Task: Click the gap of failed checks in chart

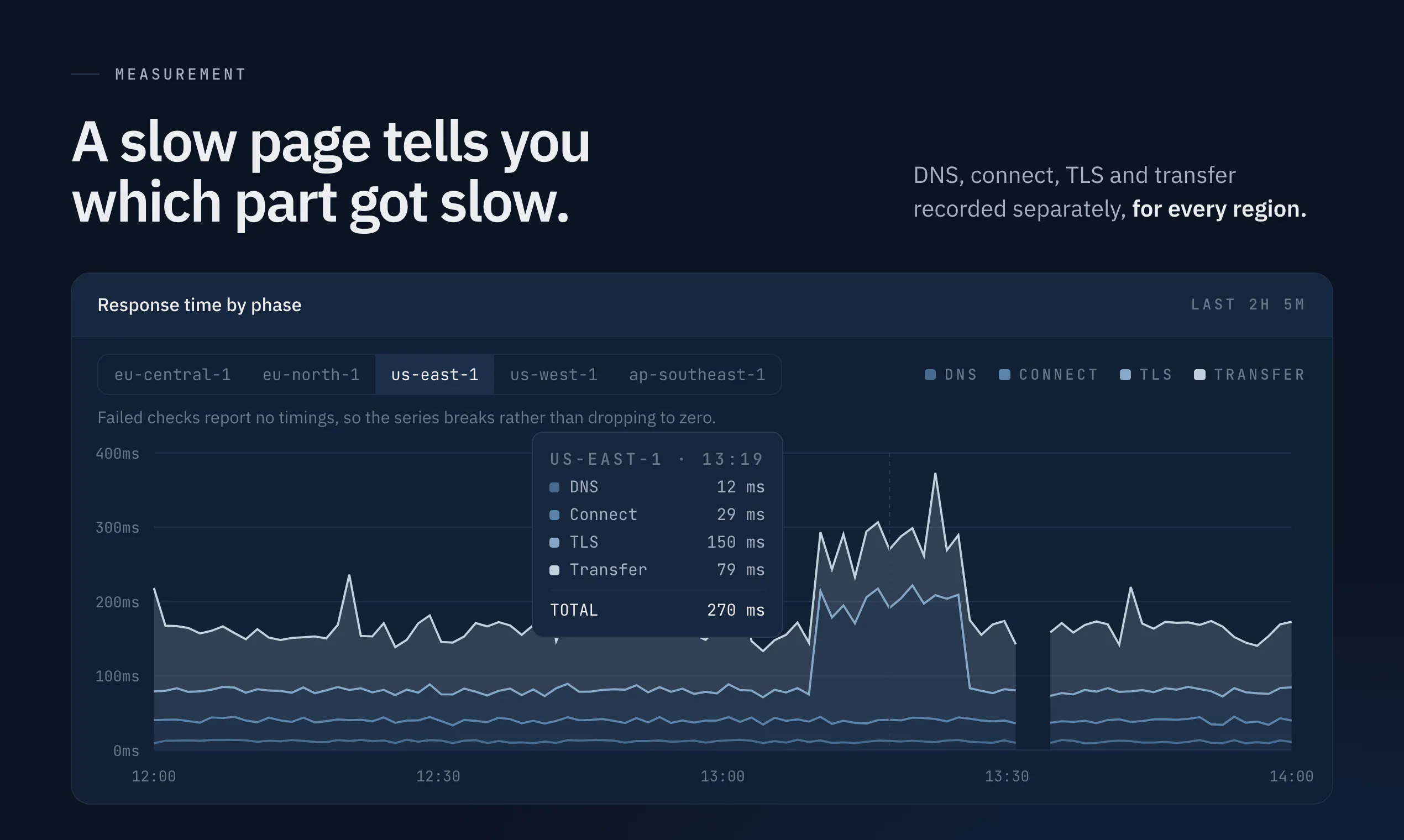Action: coord(1033,696)
